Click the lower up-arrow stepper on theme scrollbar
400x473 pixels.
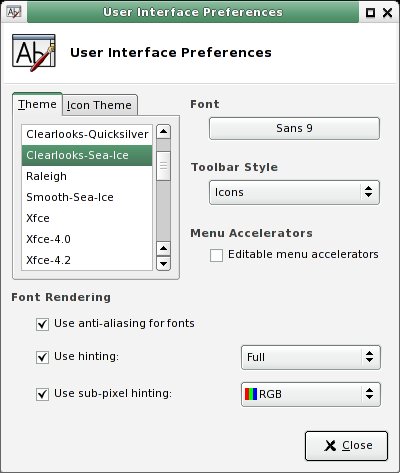163,249
